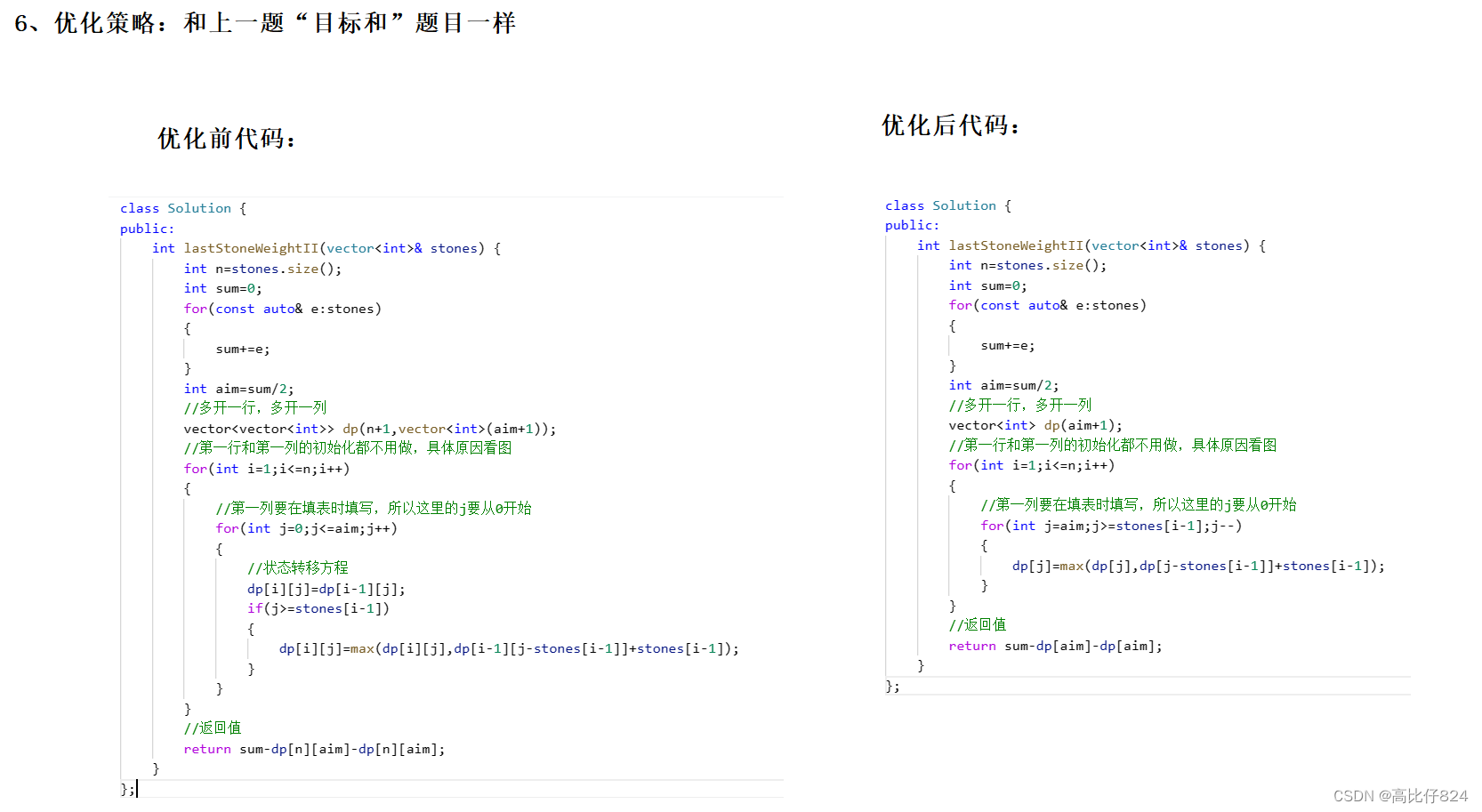Click 'for(const auto& e:stones)' in left code
Screen dimensions: 1482x812
283,309
